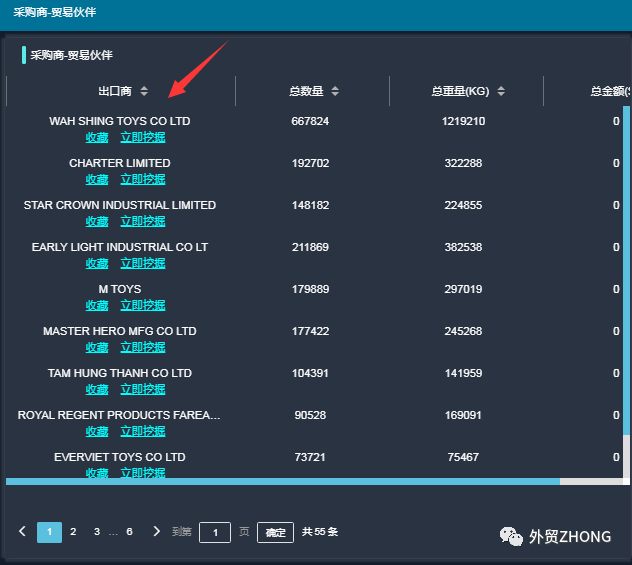Click weight value 169091
Image resolution: width=632 pixels, height=565 pixels.
(464, 415)
